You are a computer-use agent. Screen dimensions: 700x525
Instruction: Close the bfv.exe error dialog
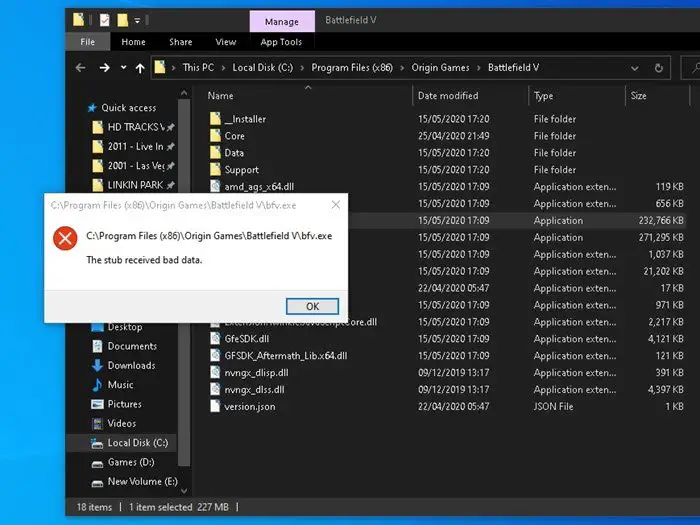point(336,205)
